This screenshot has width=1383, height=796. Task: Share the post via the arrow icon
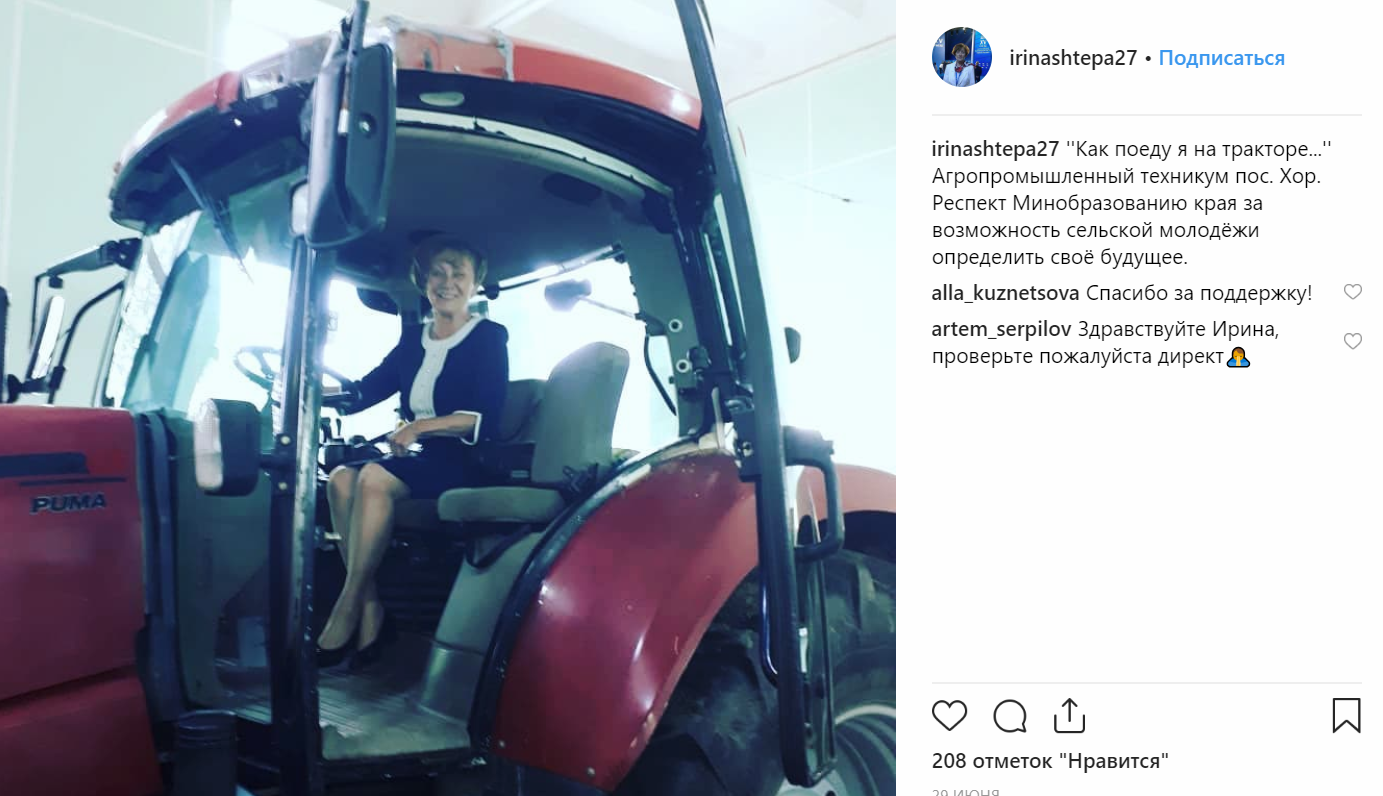click(1069, 715)
